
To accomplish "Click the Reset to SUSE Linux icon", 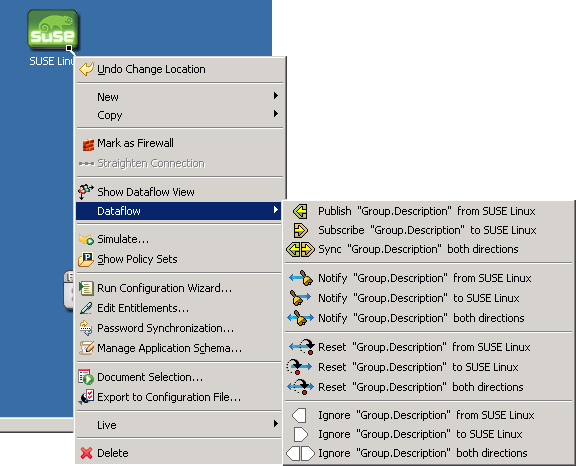I will pyautogui.click(x=299, y=367).
